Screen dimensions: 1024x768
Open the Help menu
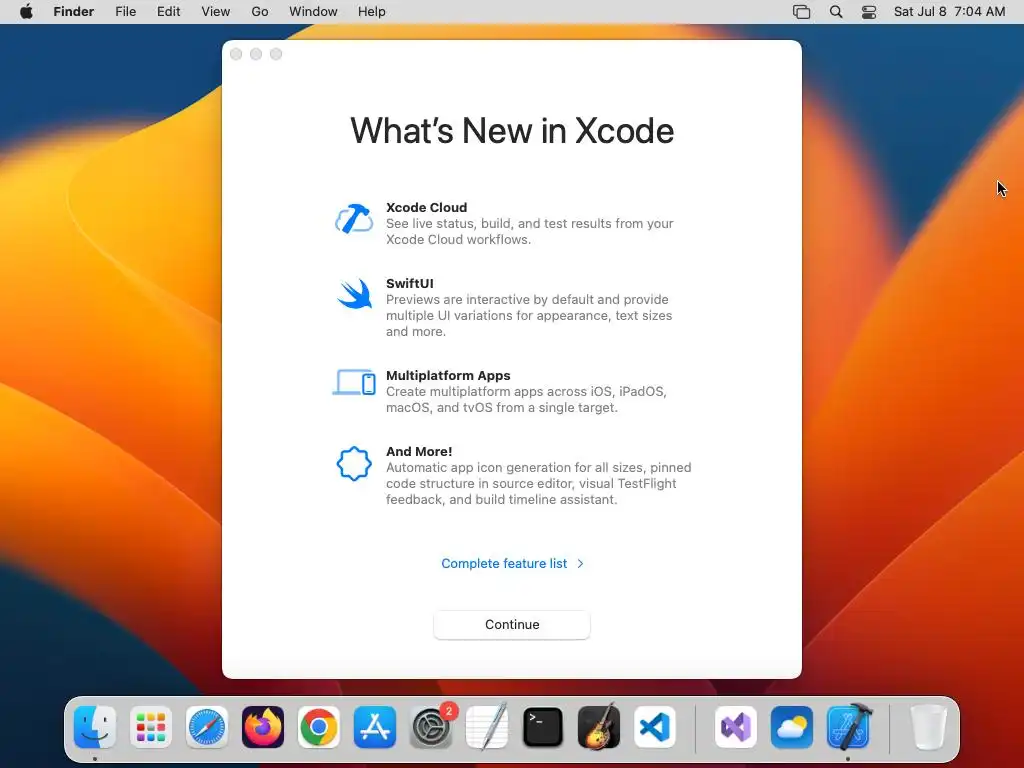[x=372, y=12]
